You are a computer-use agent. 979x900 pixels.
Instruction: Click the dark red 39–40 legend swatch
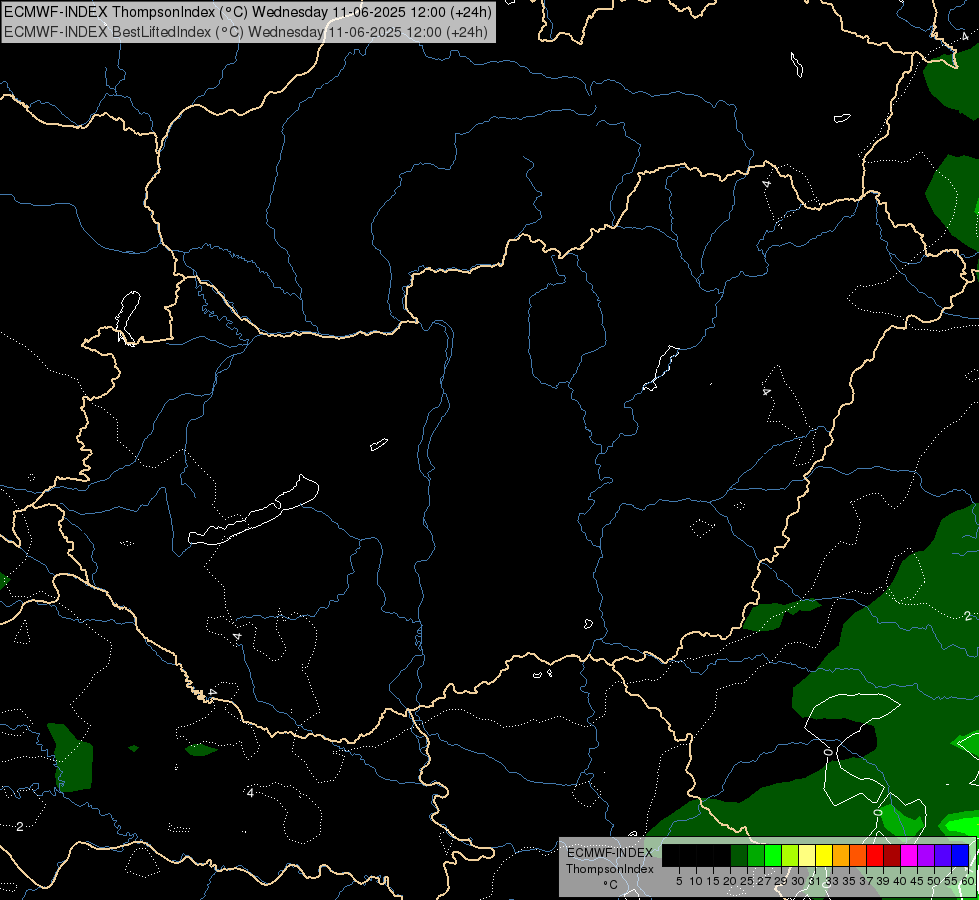pos(892,855)
